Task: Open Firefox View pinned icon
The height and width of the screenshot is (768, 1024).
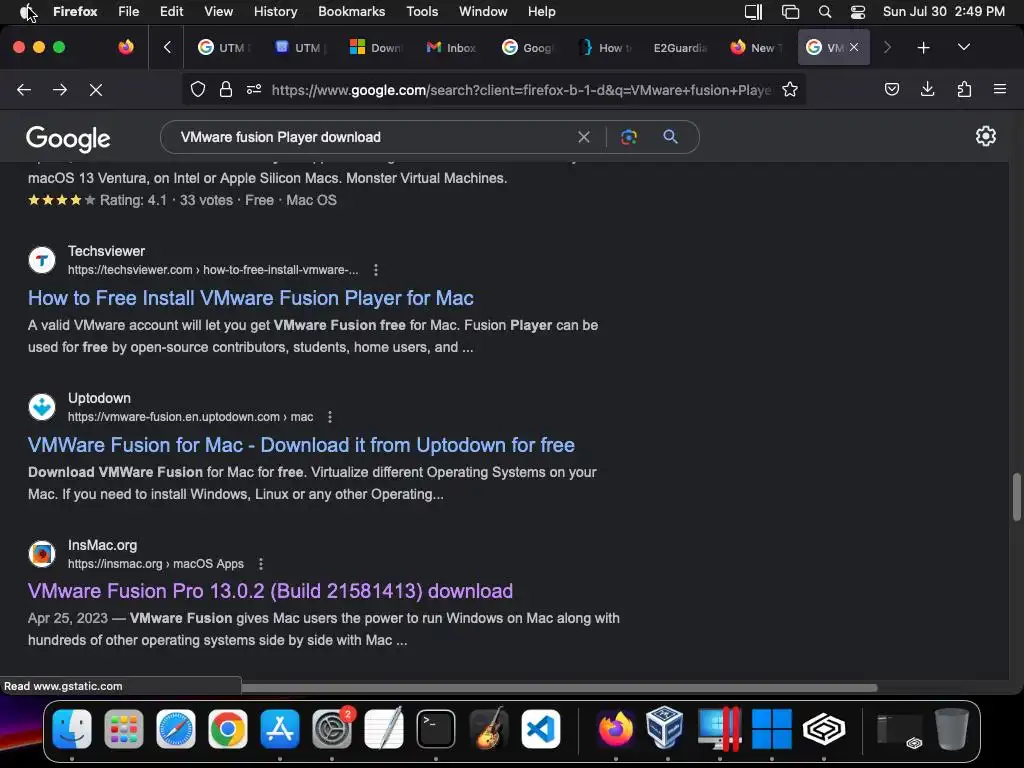Action: pyautogui.click(x=126, y=47)
